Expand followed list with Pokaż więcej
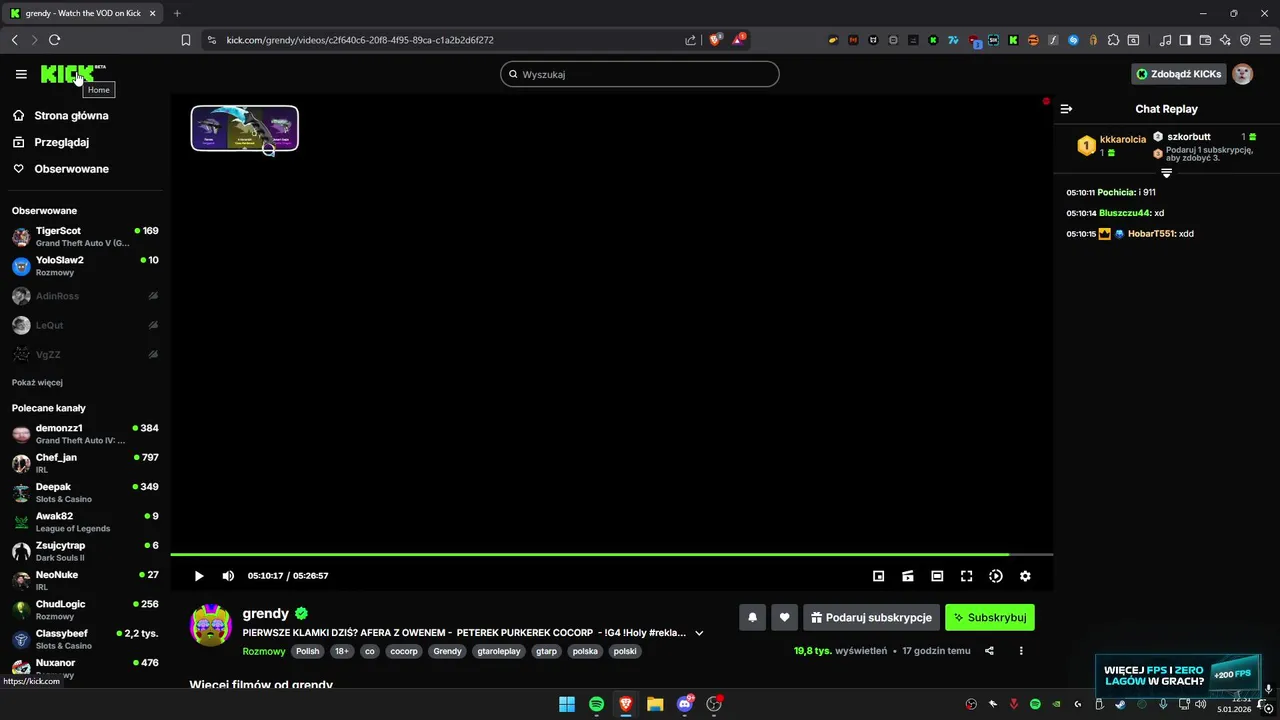The width and height of the screenshot is (1280, 720). (x=37, y=383)
